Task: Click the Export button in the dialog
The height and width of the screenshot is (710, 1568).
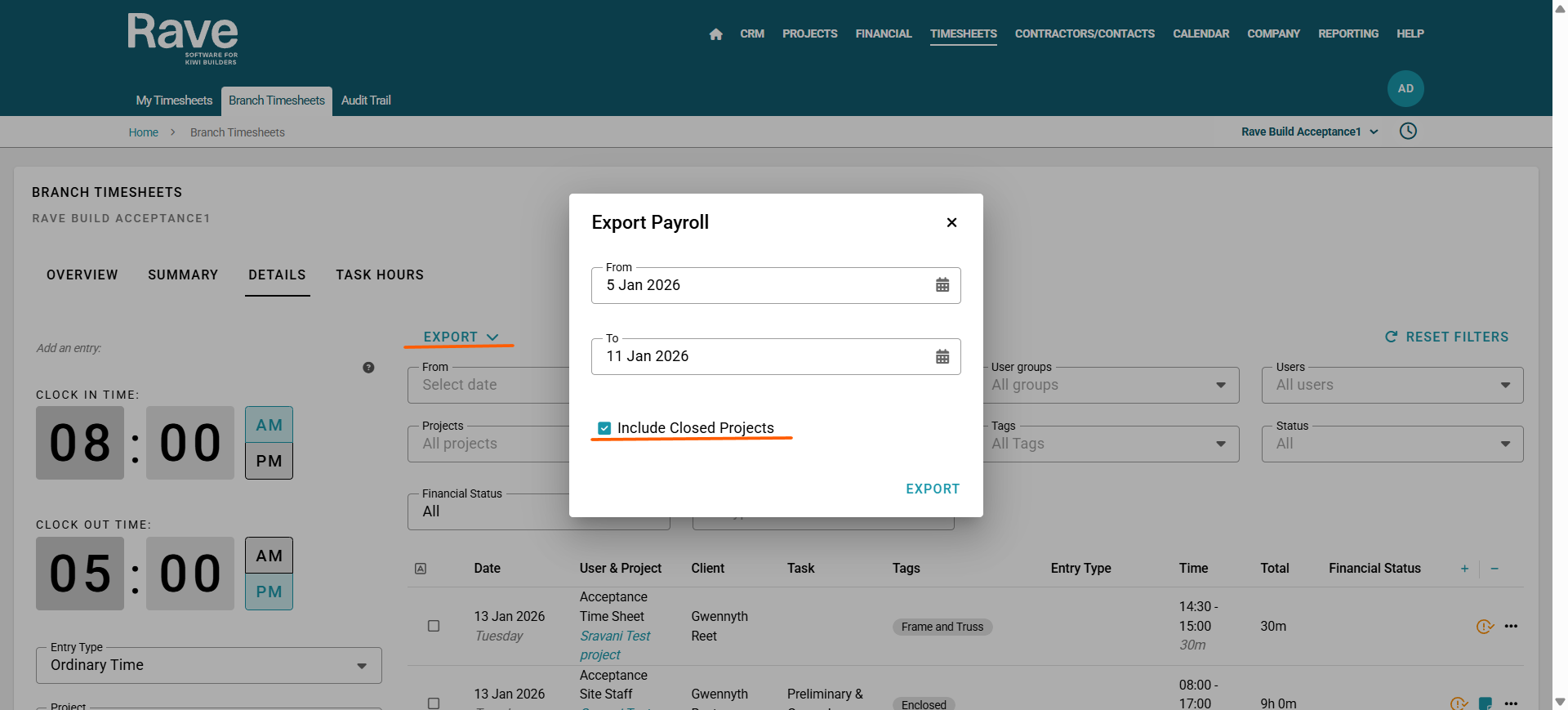Action: click(933, 489)
